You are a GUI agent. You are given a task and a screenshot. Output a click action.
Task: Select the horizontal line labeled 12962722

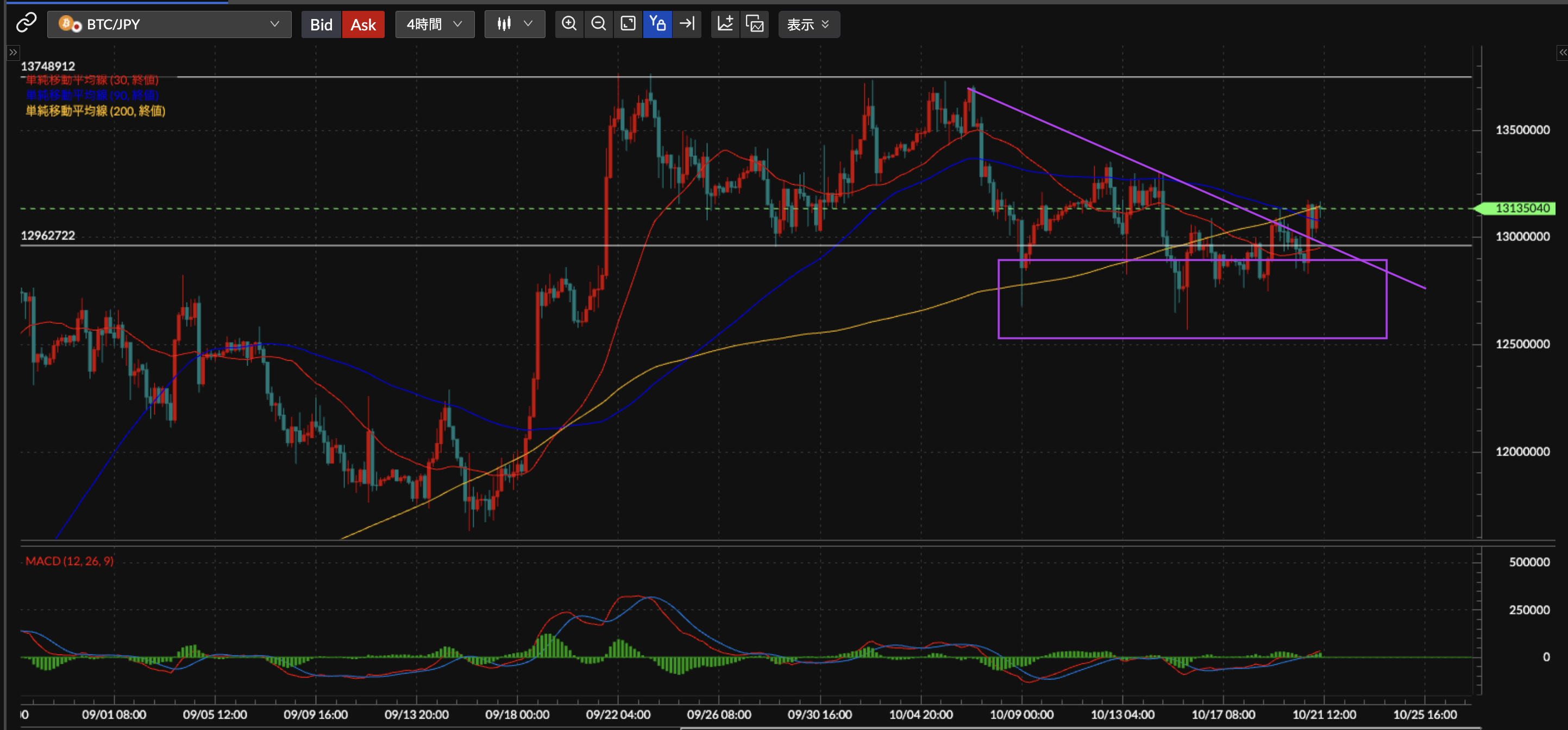(x=745, y=246)
